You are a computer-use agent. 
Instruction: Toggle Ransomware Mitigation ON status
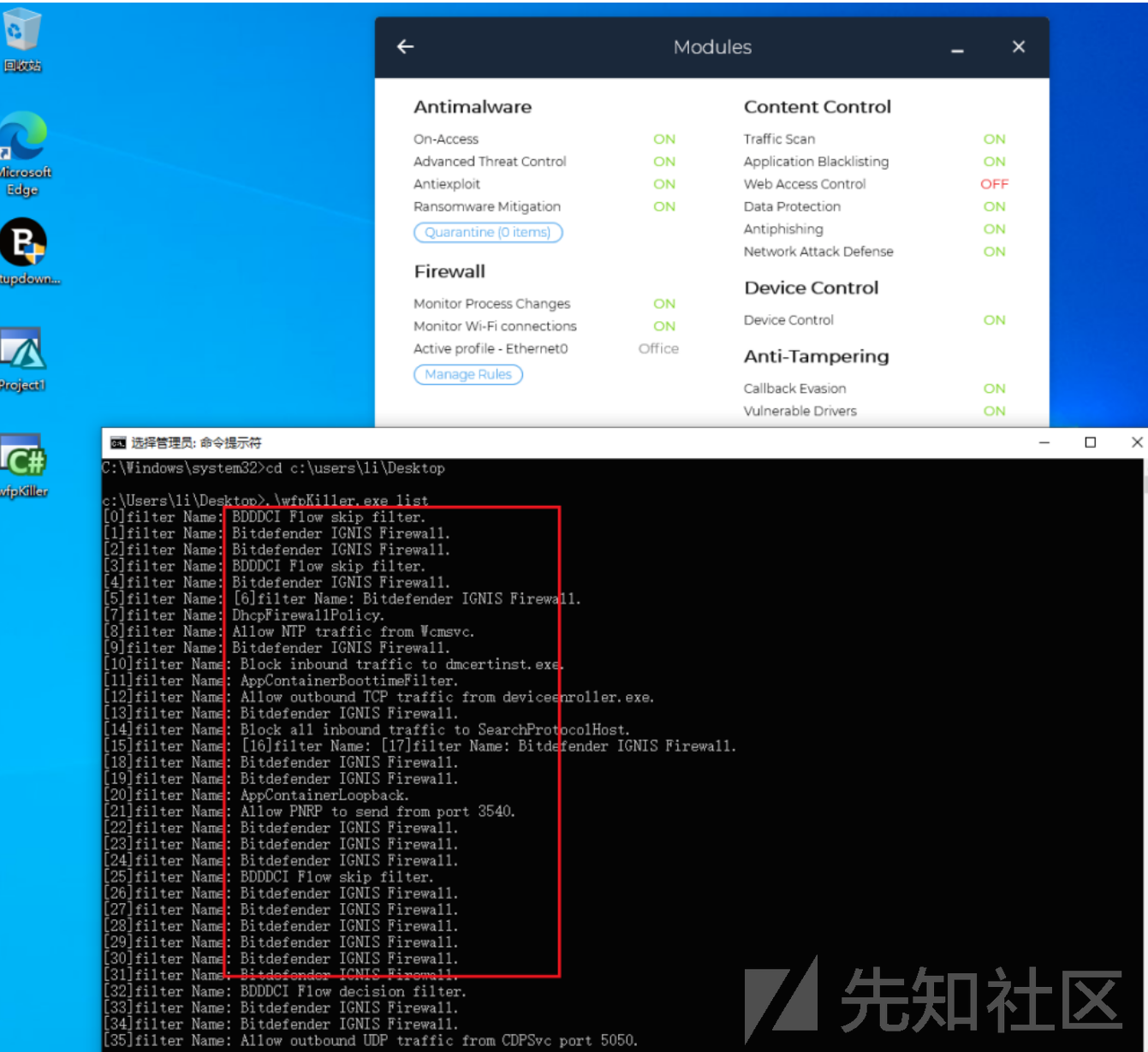click(664, 207)
